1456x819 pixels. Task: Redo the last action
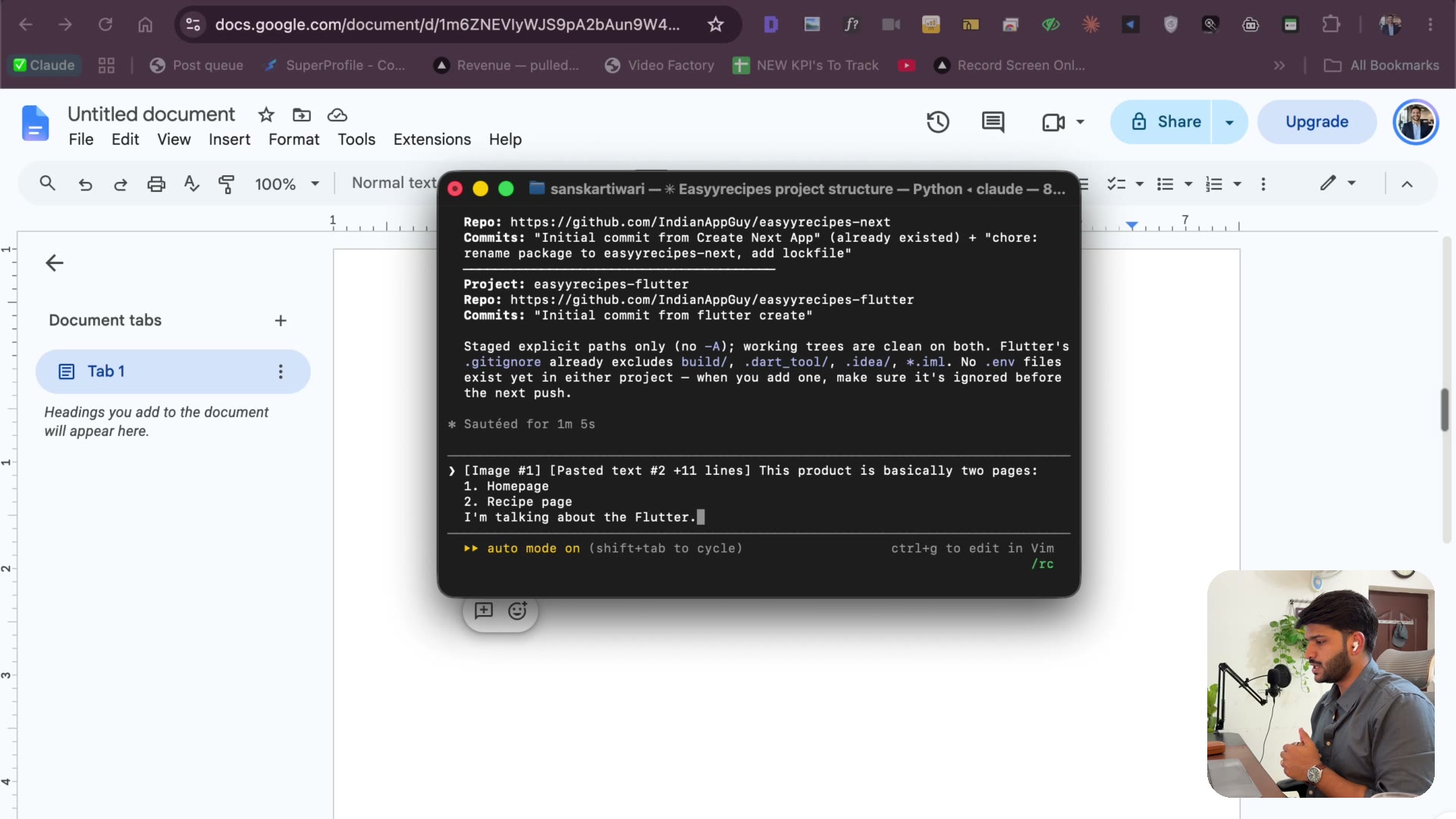[121, 184]
